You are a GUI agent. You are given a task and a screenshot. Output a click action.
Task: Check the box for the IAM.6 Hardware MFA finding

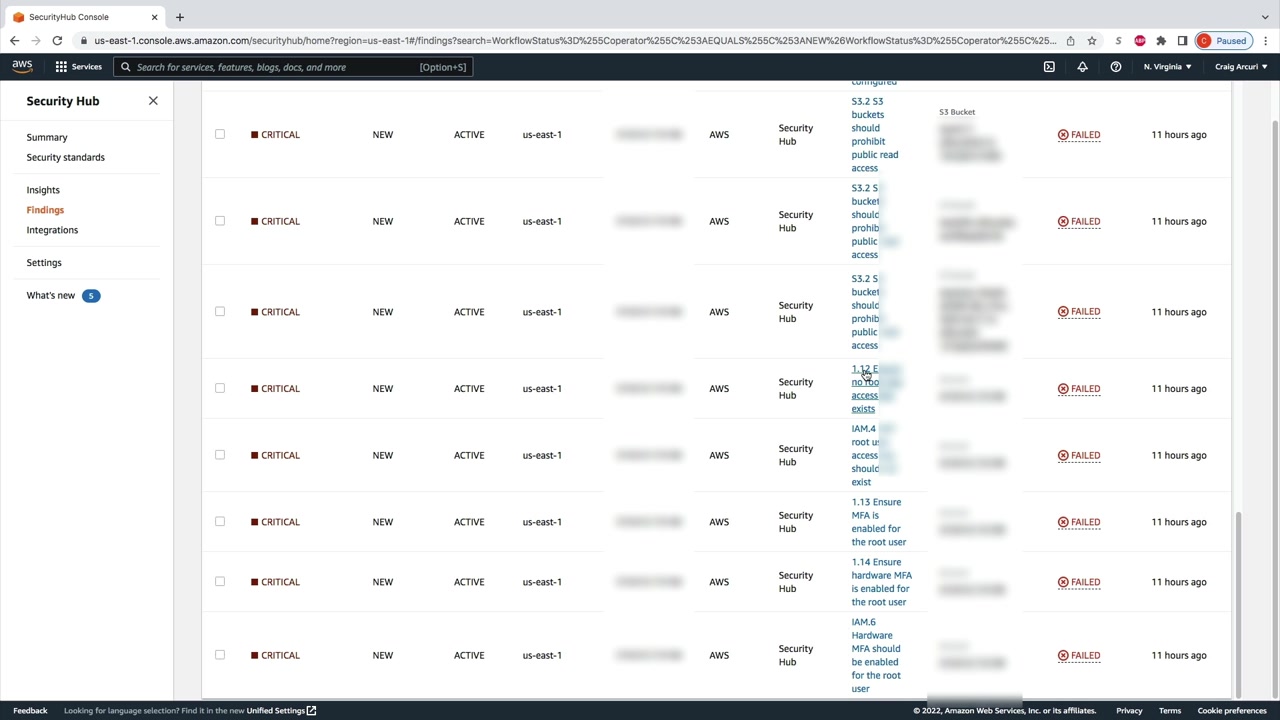pos(220,655)
